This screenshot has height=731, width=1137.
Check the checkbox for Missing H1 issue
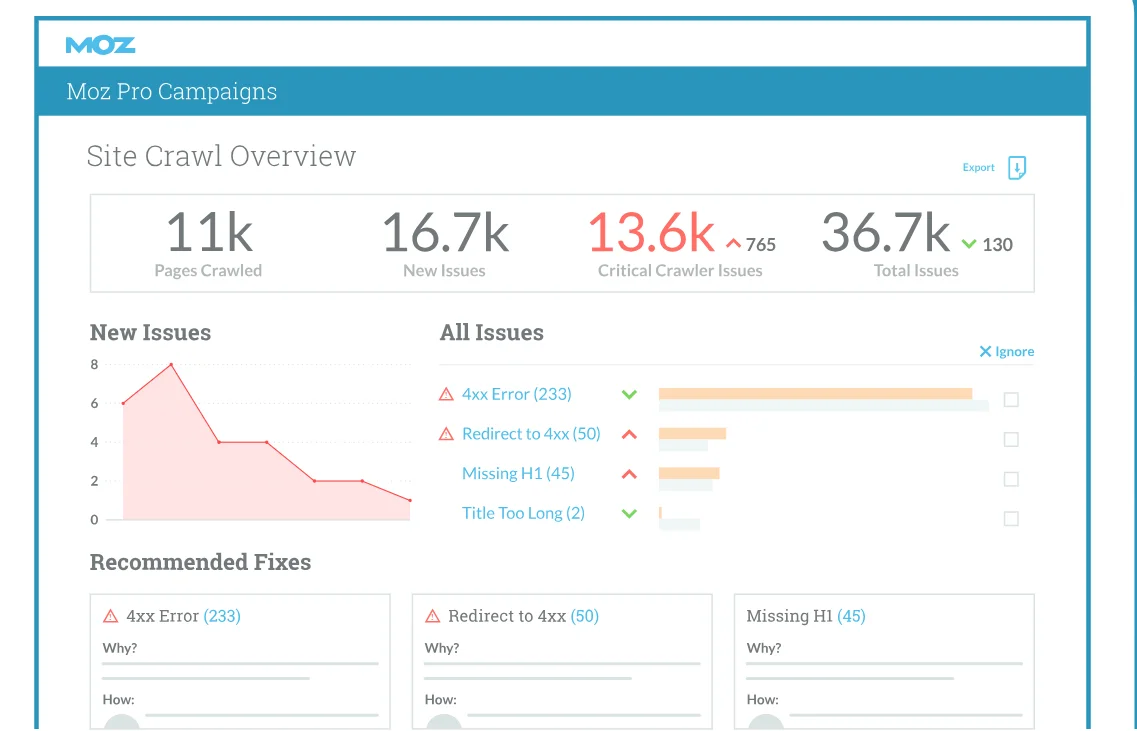click(x=1010, y=479)
